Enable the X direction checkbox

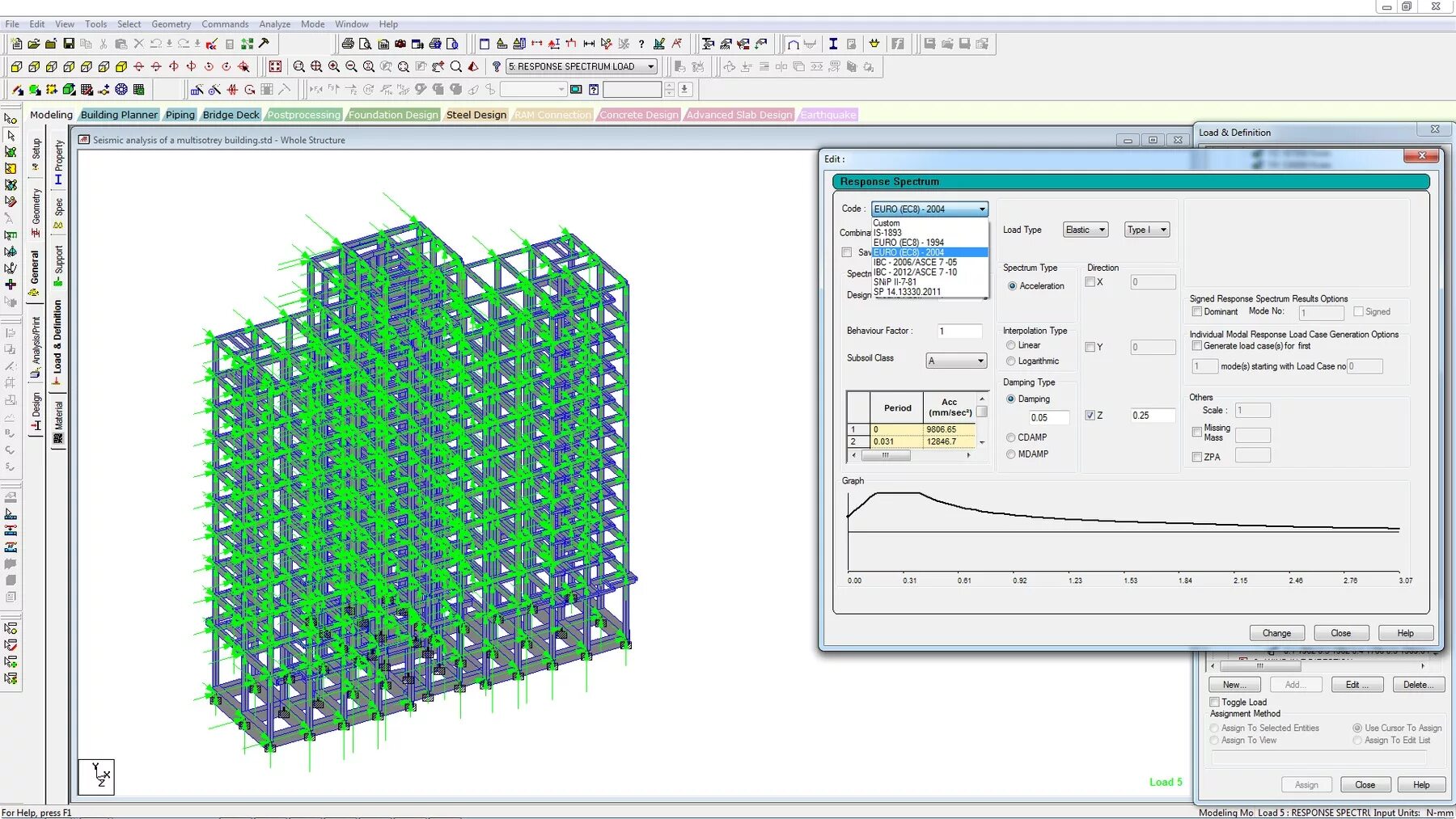[x=1090, y=282]
